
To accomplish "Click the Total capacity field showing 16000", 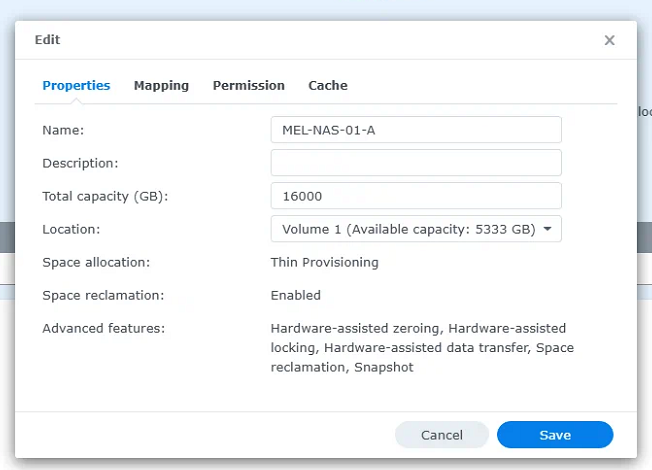I will 415,196.
